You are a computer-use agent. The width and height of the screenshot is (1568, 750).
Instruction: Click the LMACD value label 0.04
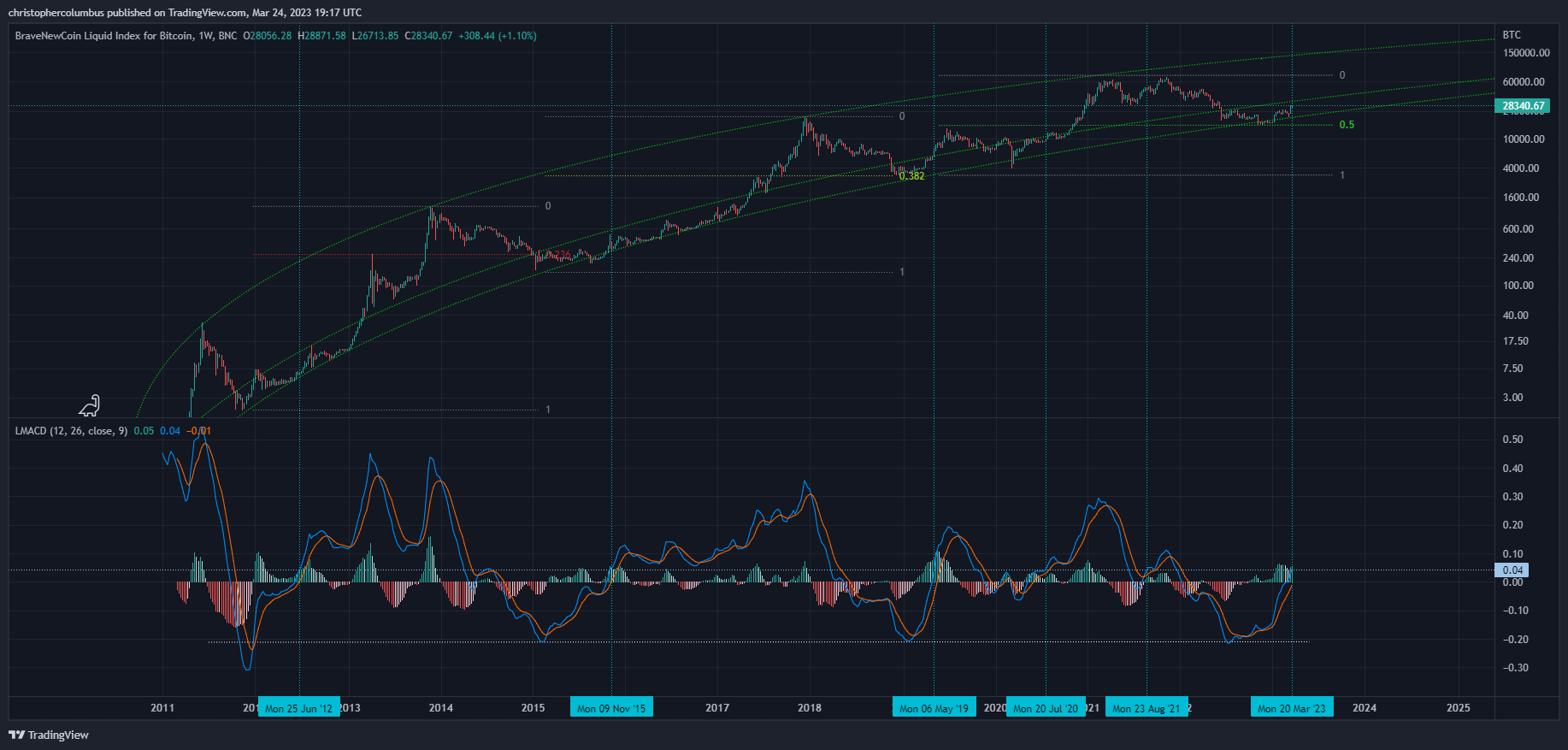(1512, 570)
